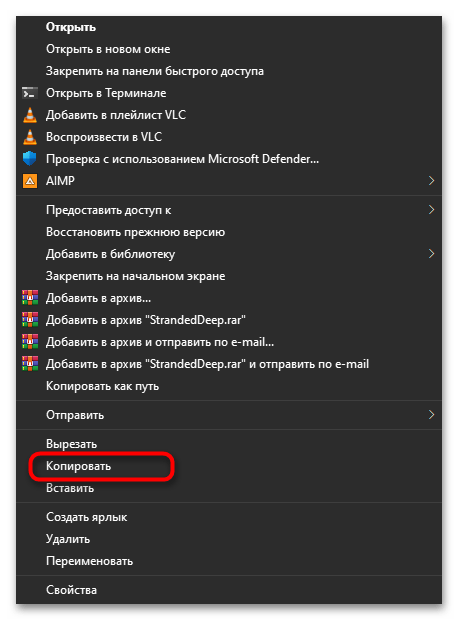Click the orange AIMP icon
Screen dimensions: 458x620
click(x=30, y=181)
